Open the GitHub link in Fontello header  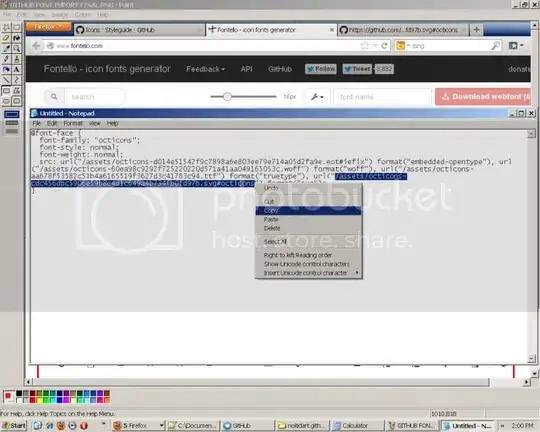pos(280,69)
